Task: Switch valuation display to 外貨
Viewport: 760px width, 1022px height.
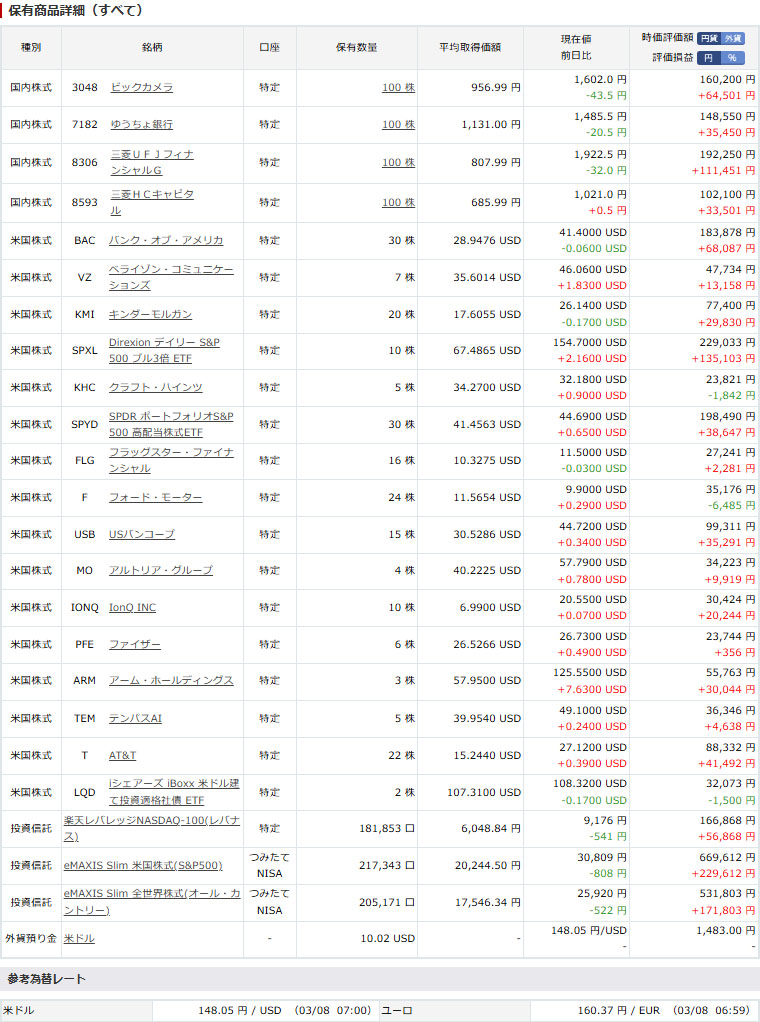Action: (734, 38)
